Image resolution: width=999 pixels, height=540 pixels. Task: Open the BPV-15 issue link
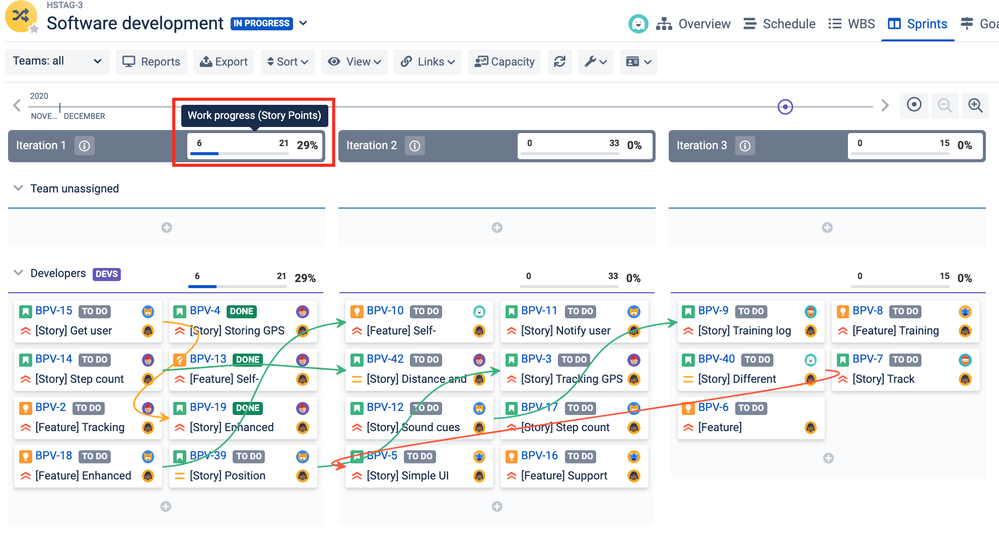point(54,311)
